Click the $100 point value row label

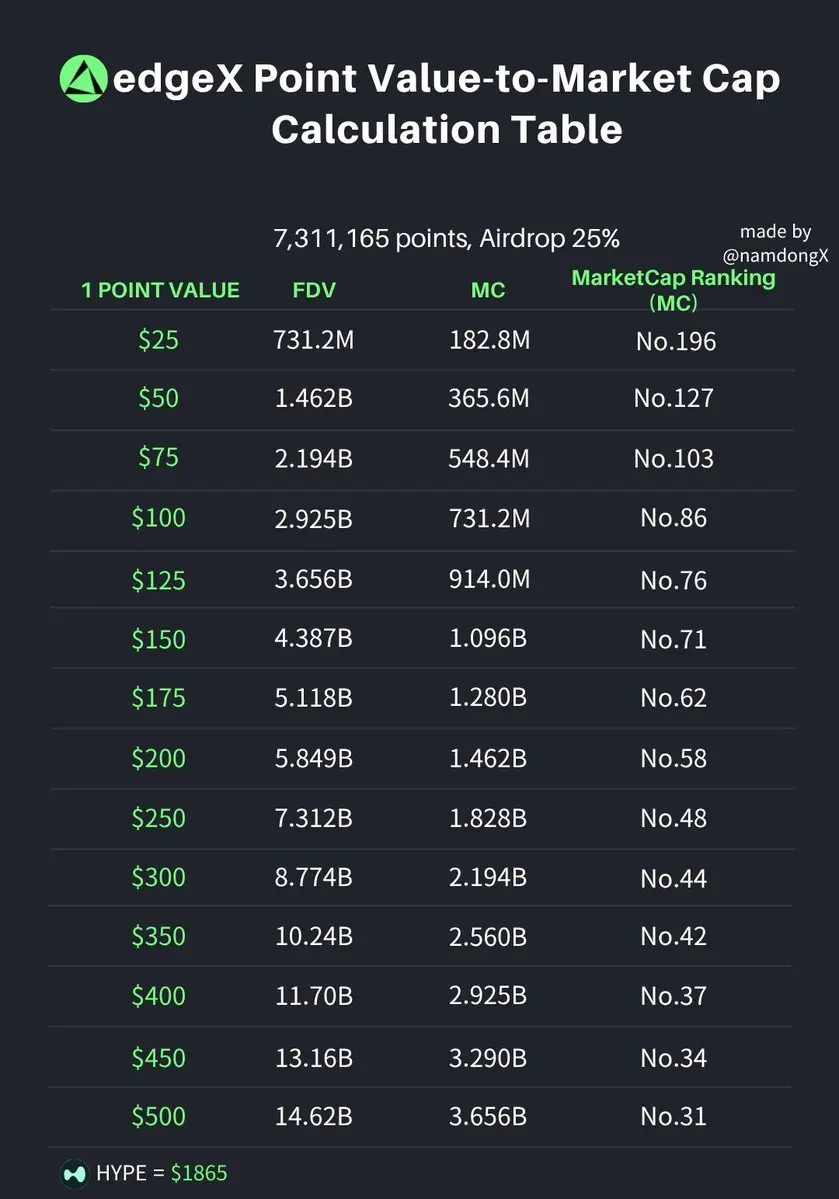tap(158, 518)
